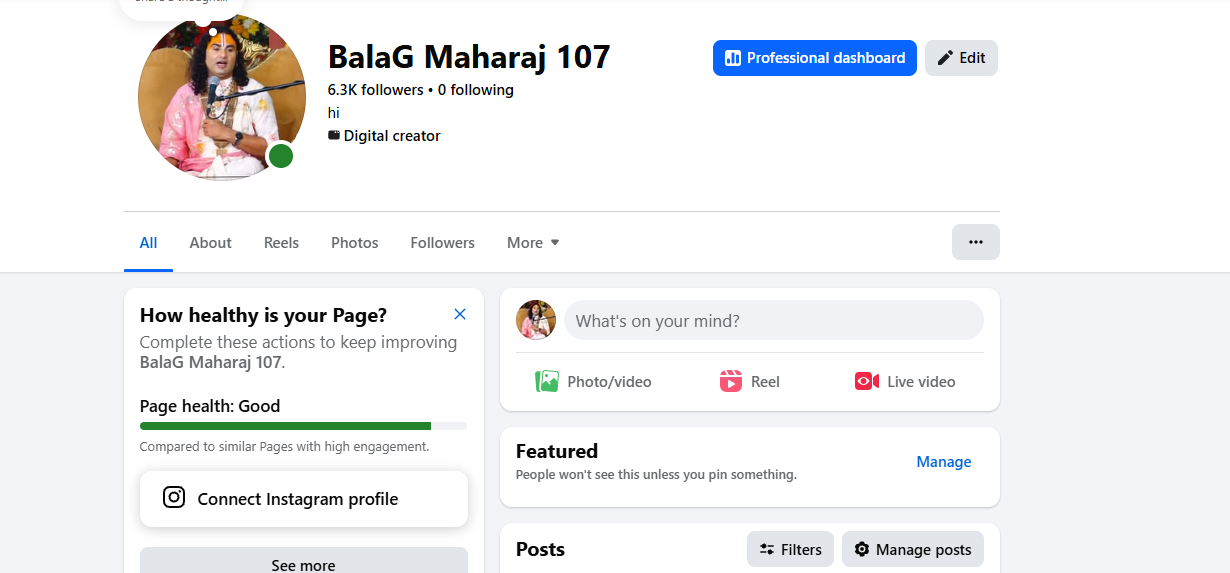Click "People won't see this unless you pin something" note
Viewport: 1230px width, 573px height.
click(656, 475)
